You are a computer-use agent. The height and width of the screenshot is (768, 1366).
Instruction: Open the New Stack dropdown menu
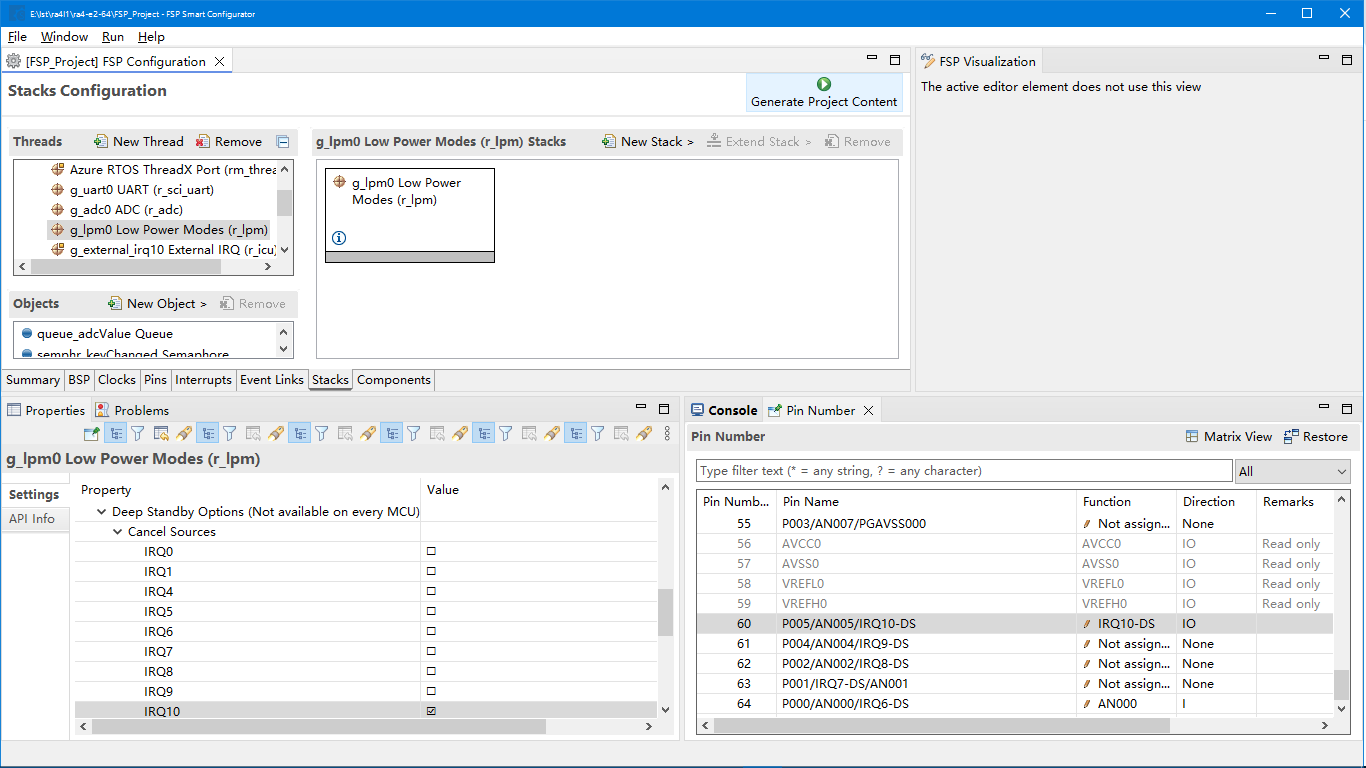[x=647, y=142]
